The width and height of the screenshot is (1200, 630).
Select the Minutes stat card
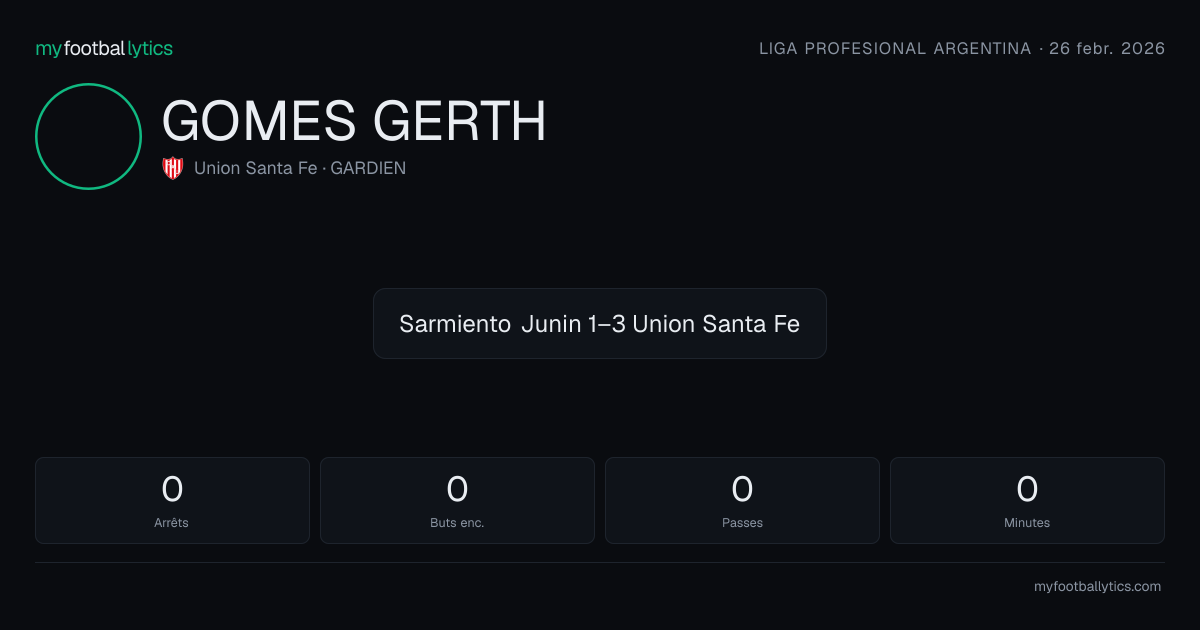(x=1027, y=500)
